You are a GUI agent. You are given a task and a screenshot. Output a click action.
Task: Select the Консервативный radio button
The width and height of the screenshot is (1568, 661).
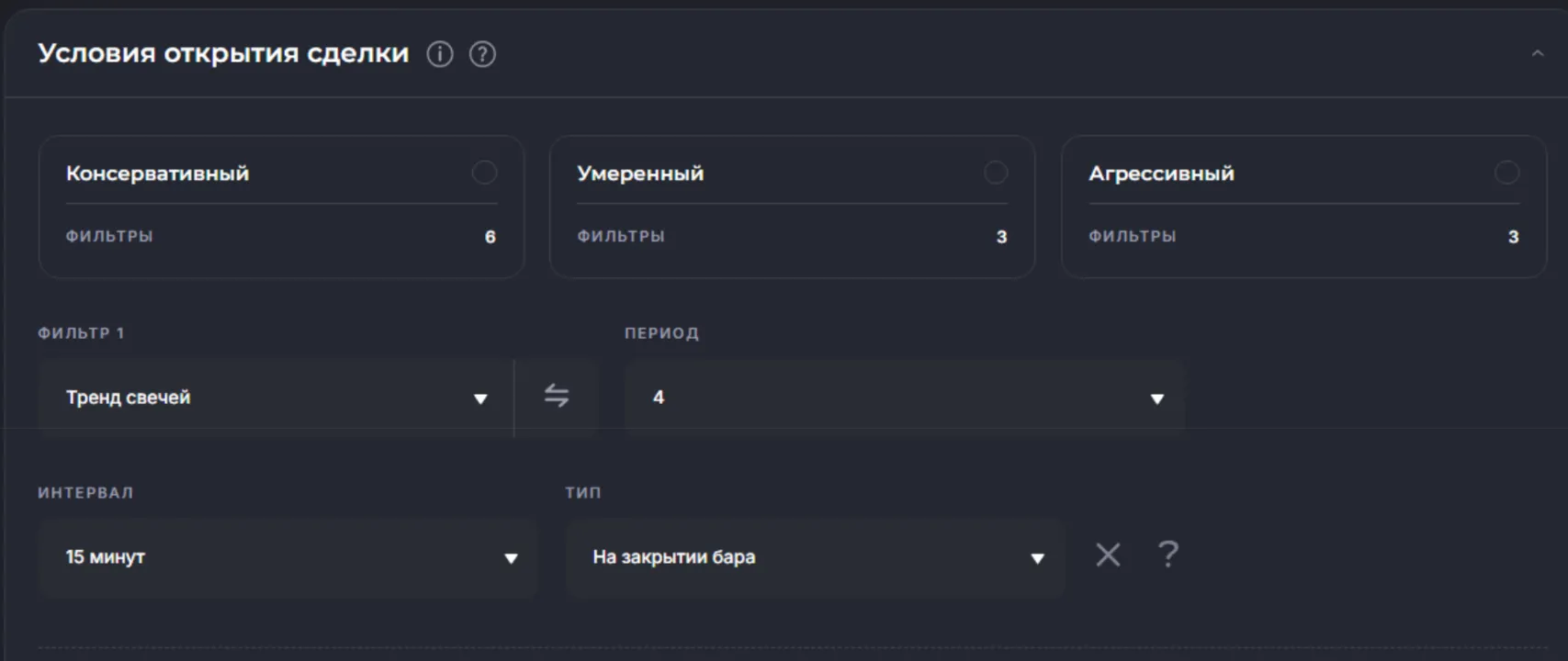[x=484, y=173]
